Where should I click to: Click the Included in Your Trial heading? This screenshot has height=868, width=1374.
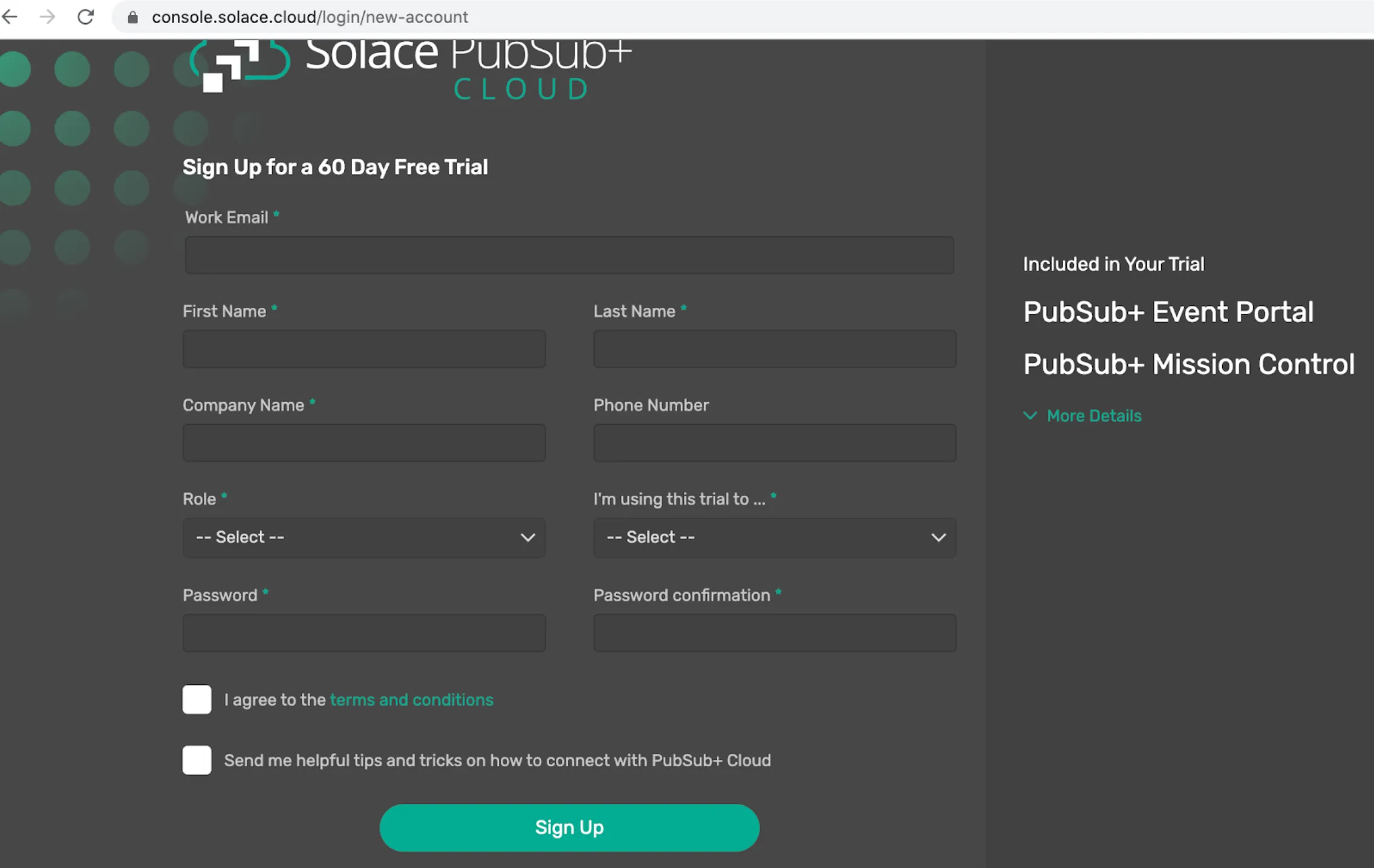coord(1114,264)
